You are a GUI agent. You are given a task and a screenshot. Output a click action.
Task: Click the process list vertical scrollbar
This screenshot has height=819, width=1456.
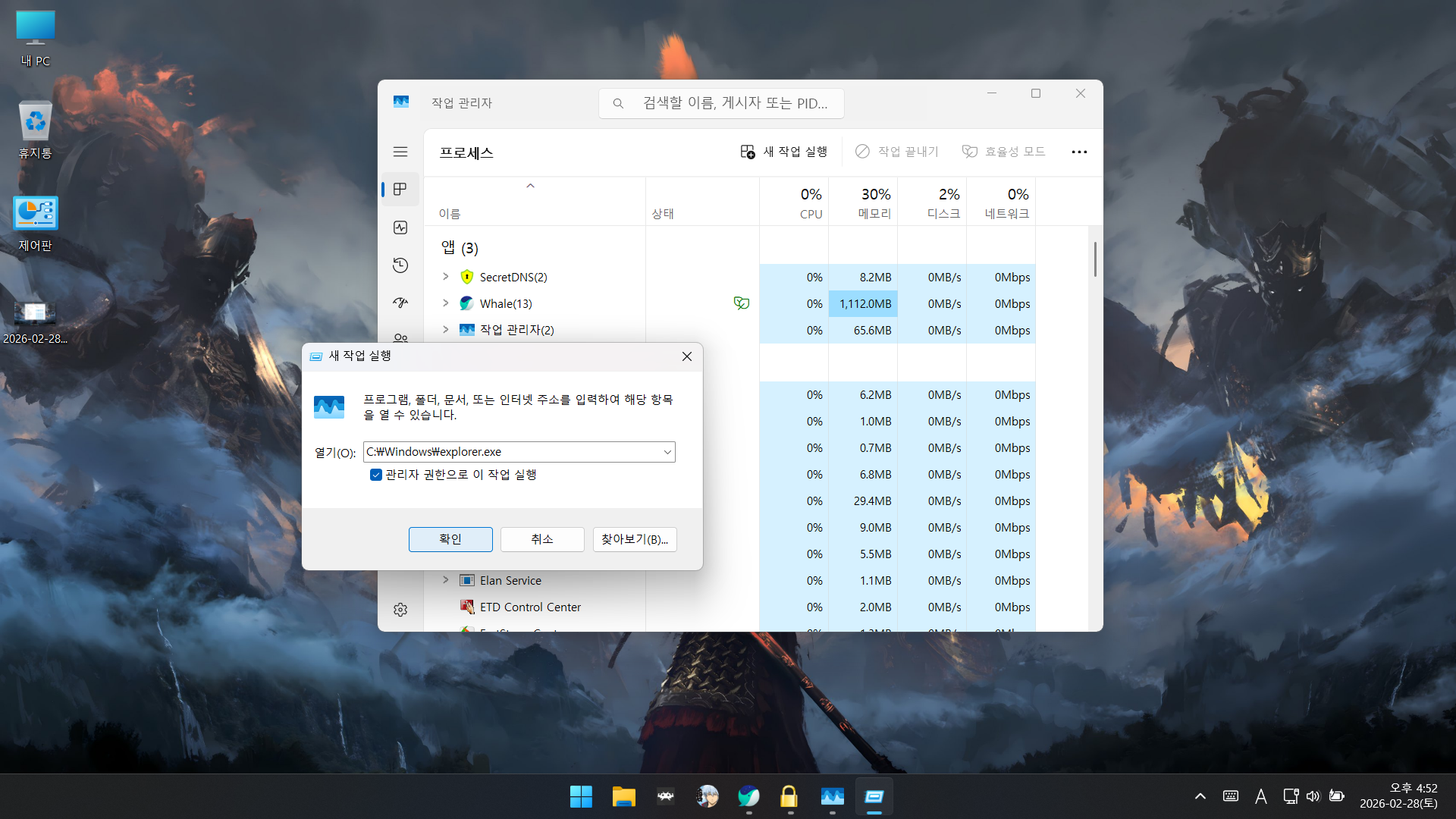click(1095, 259)
